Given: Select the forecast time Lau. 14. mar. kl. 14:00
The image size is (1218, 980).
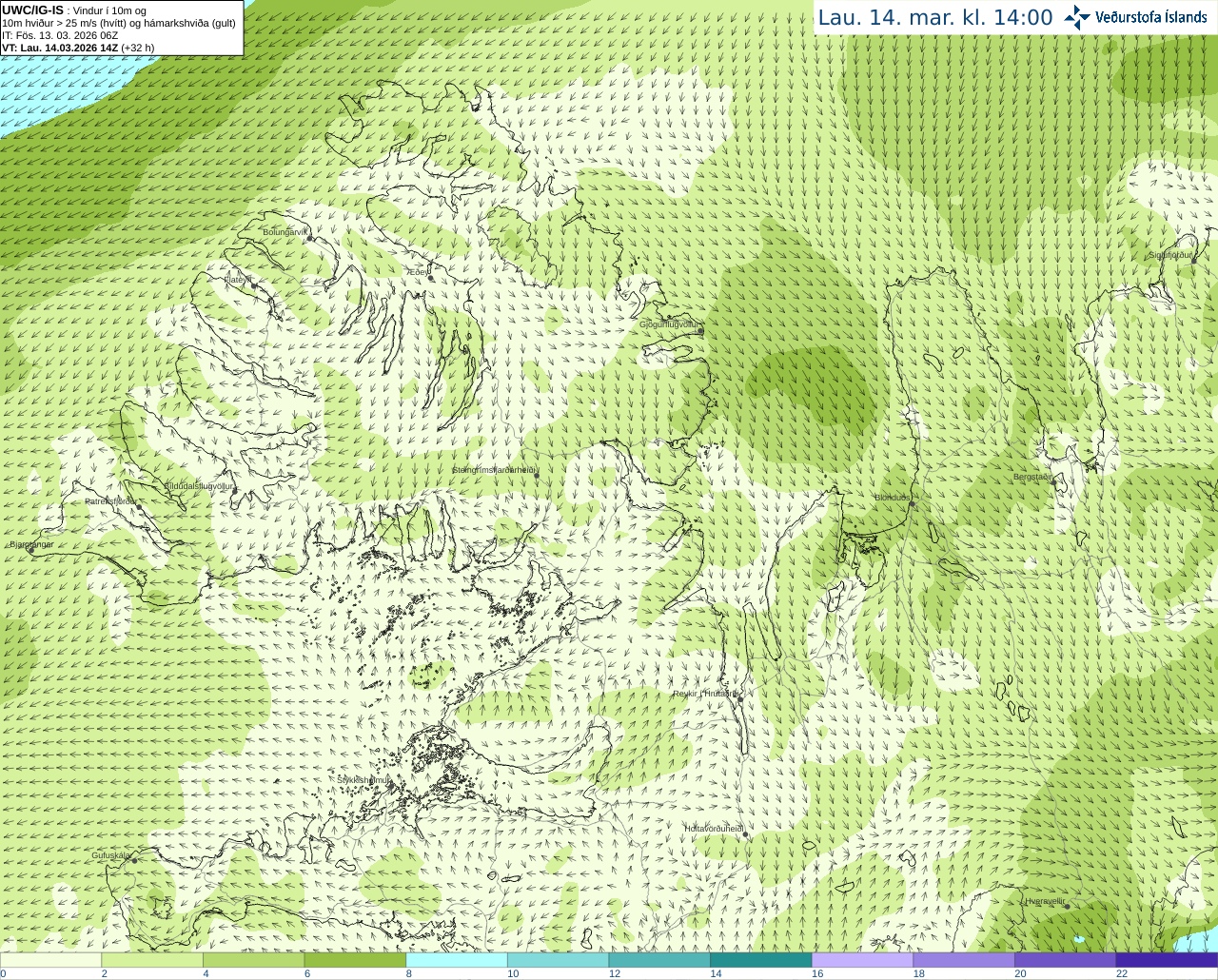Looking at the screenshot, I should [935, 18].
